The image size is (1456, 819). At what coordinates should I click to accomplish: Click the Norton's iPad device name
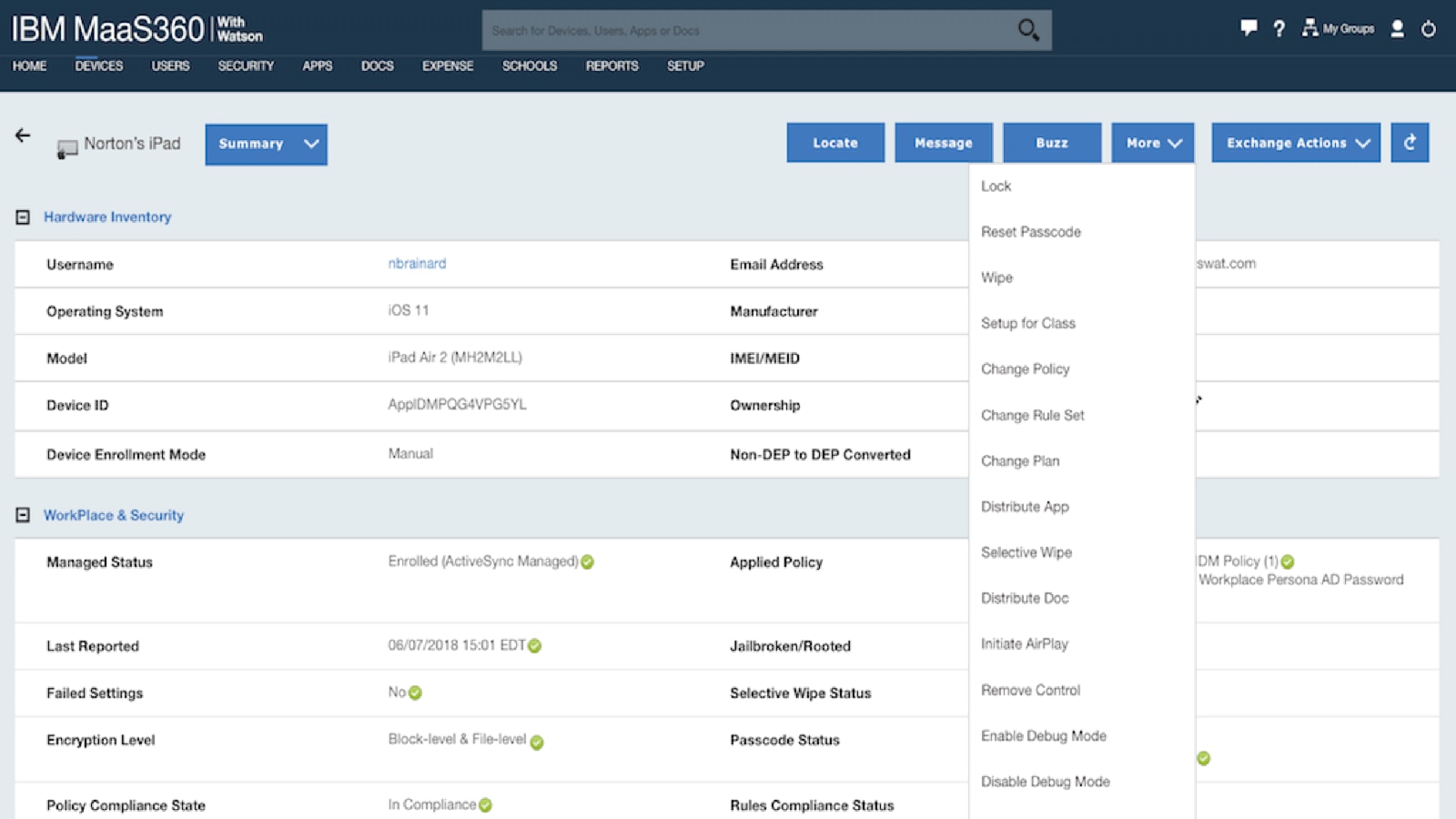click(132, 143)
